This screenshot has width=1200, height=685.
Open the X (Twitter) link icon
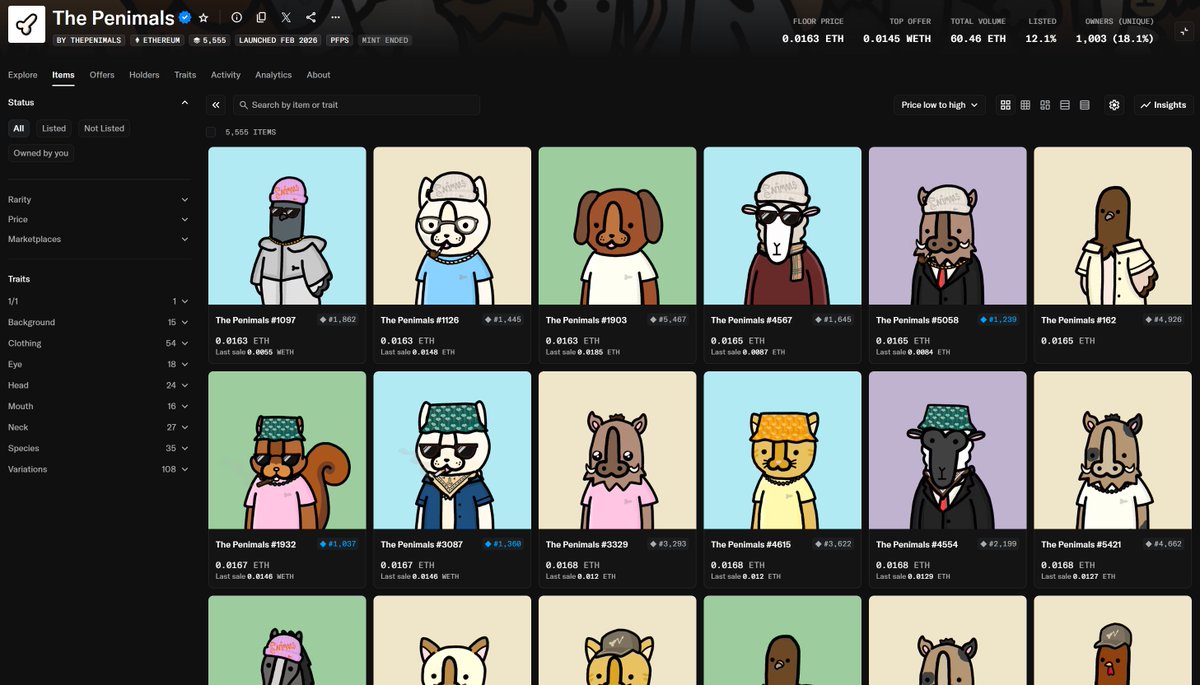pos(286,18)
